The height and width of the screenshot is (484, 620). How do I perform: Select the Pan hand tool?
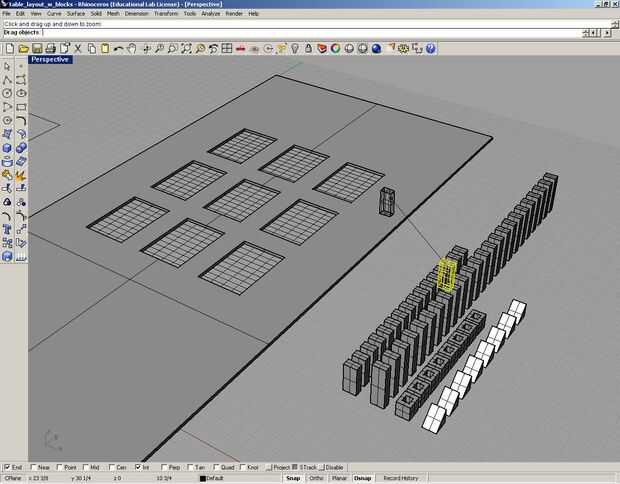pos(132,49)
